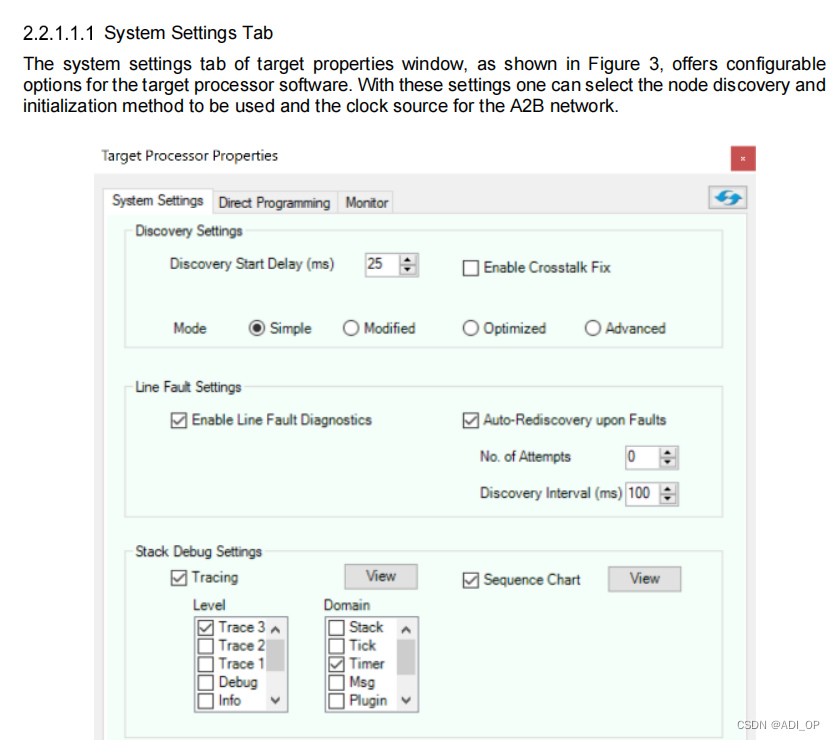
Task: Increment No. of Attempts with up arrow
Action: [x=668, y=453]
